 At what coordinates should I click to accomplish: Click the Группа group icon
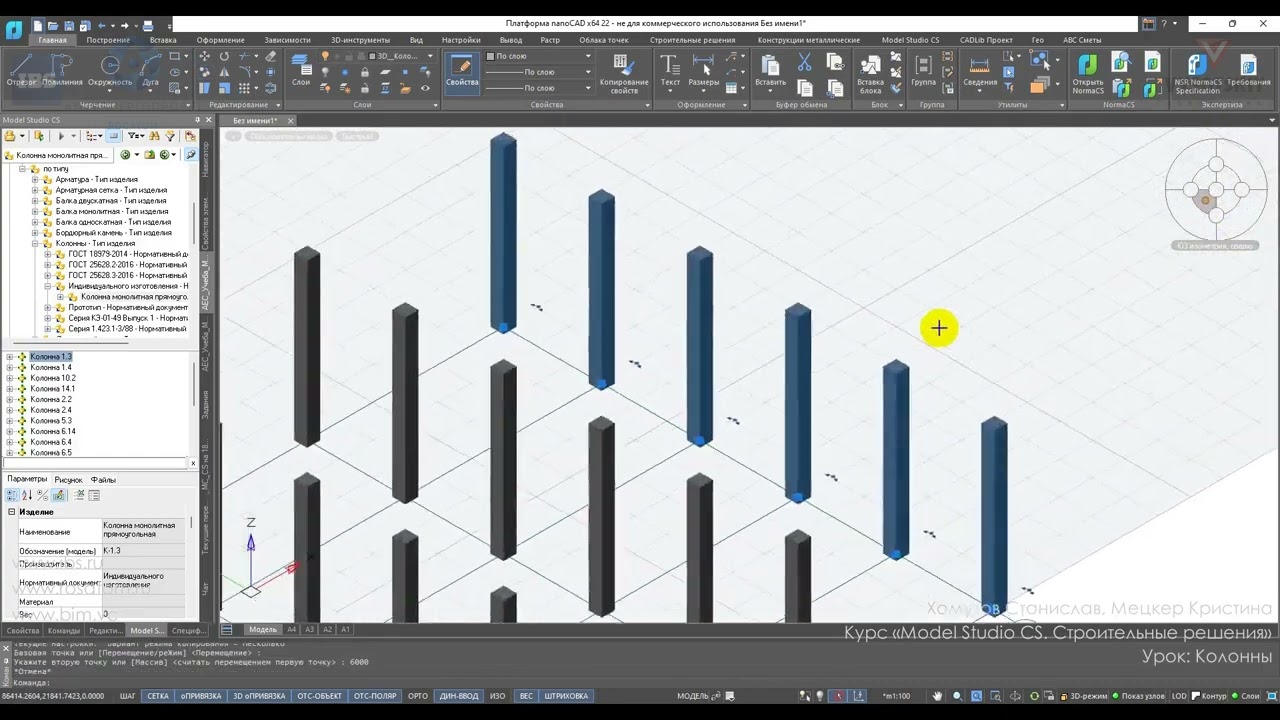pos(923,70)
